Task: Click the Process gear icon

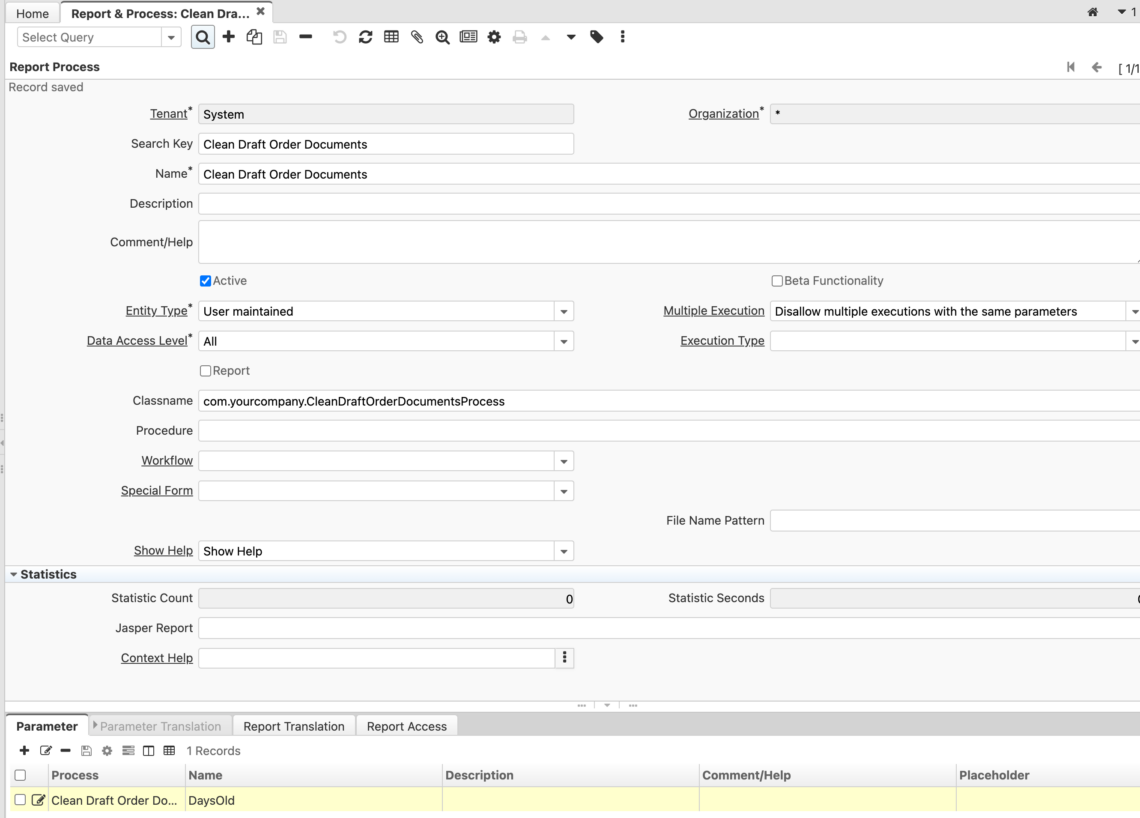Action: [494, 36]
